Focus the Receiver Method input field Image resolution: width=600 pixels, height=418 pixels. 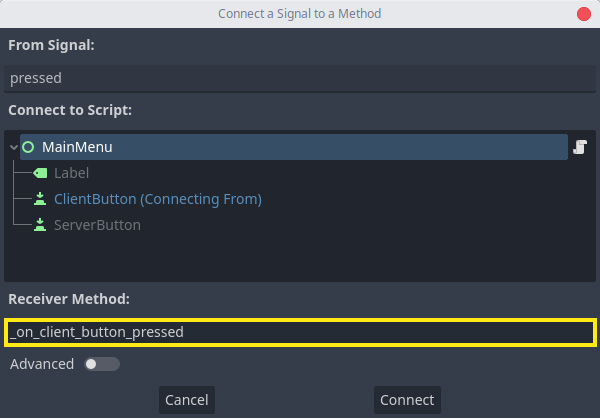[300, 332]
